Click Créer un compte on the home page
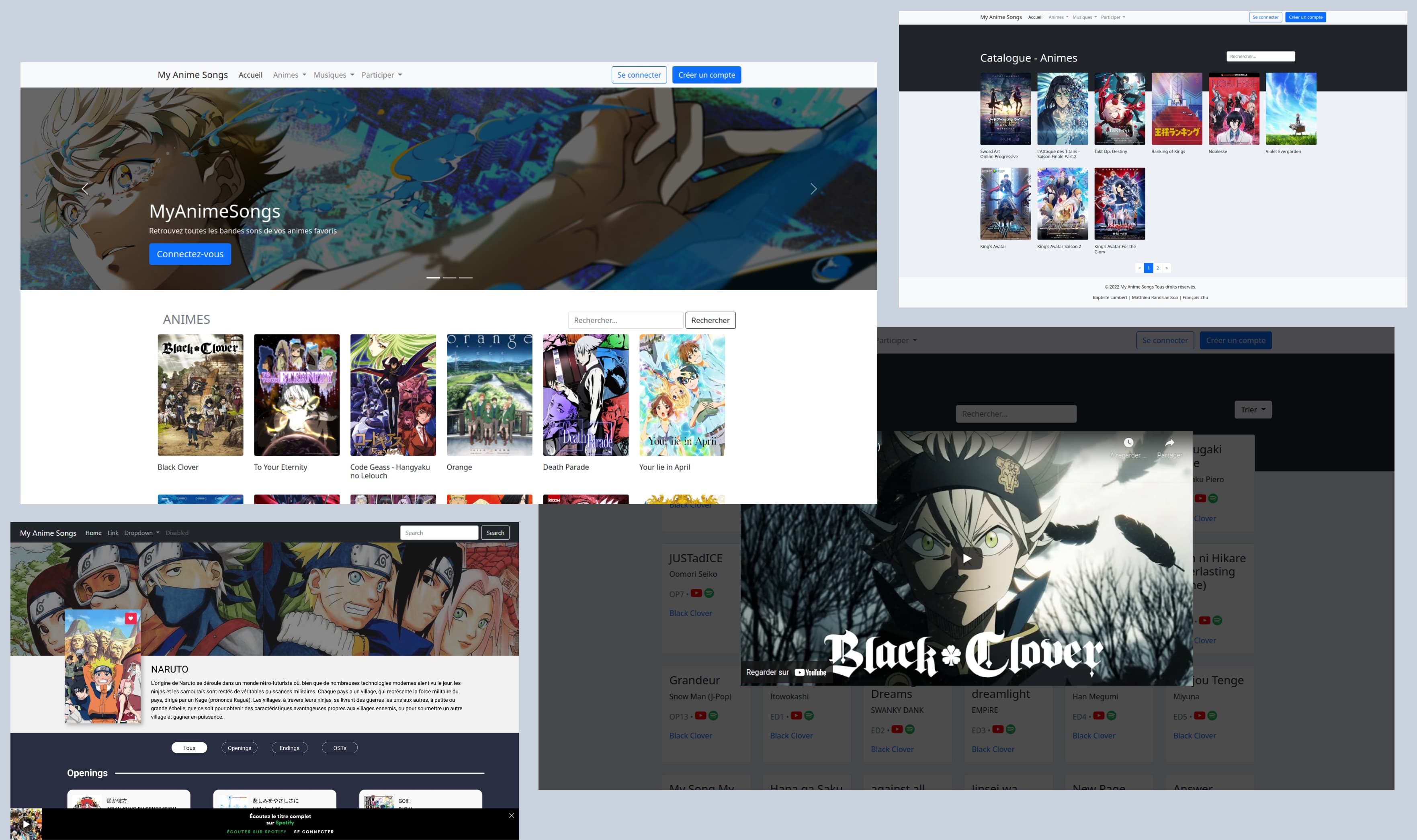 (x=707, y=75)
